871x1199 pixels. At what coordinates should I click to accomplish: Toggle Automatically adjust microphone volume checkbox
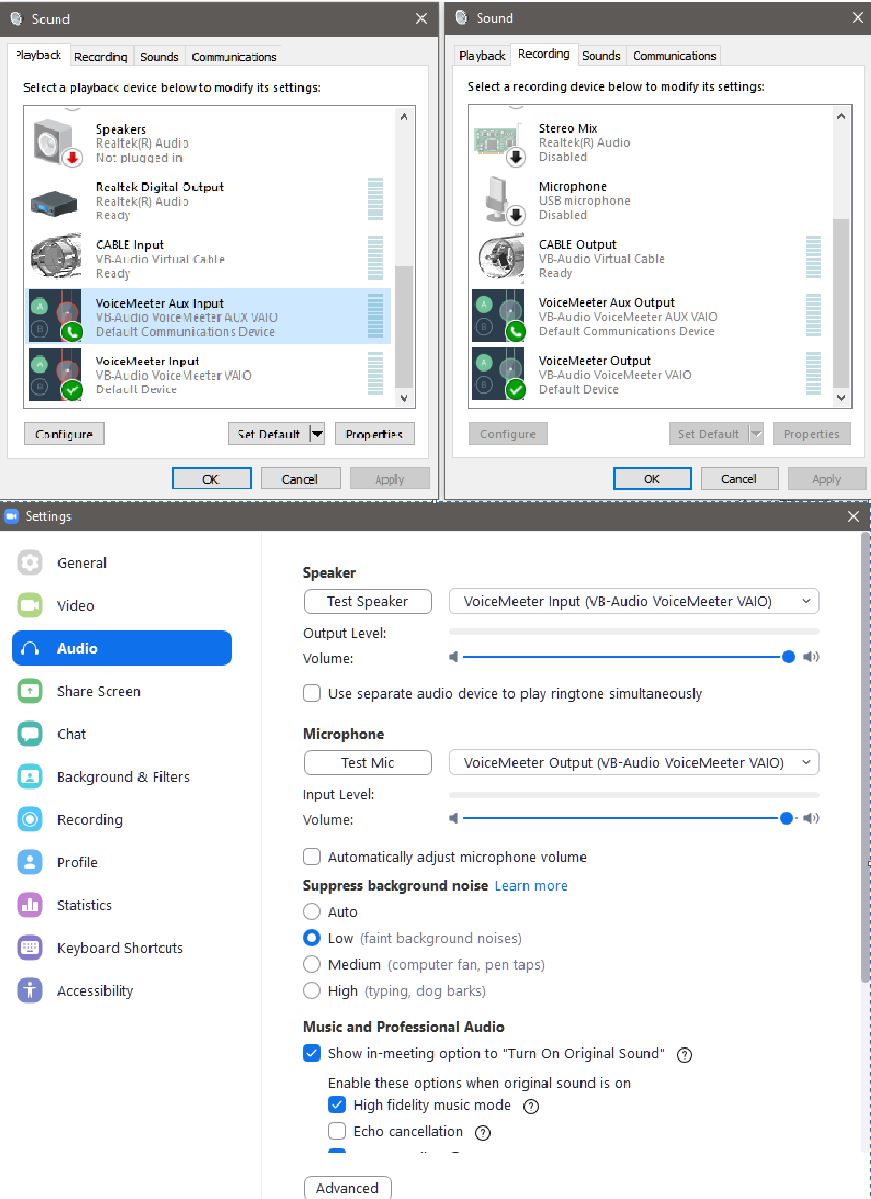tap(311, 856)
